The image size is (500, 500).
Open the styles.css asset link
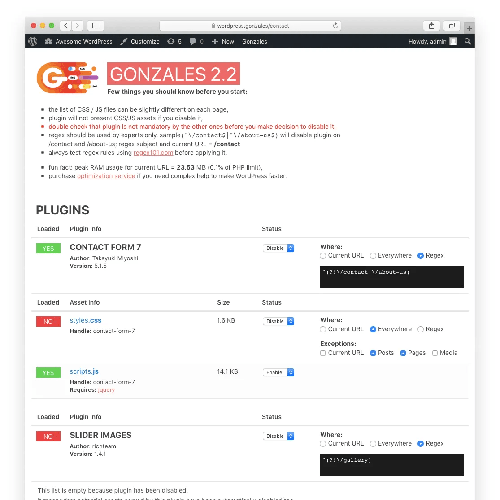tap(85, 320)
